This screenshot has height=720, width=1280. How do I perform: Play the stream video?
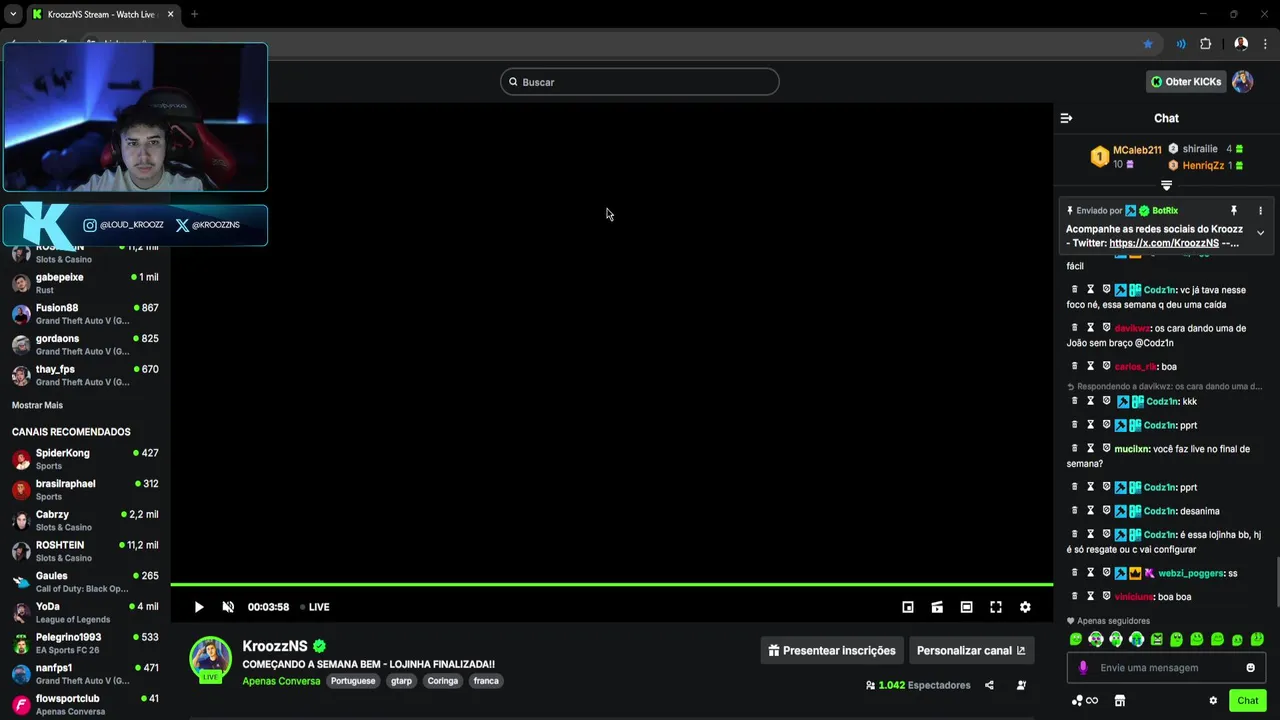pos(199,607)
